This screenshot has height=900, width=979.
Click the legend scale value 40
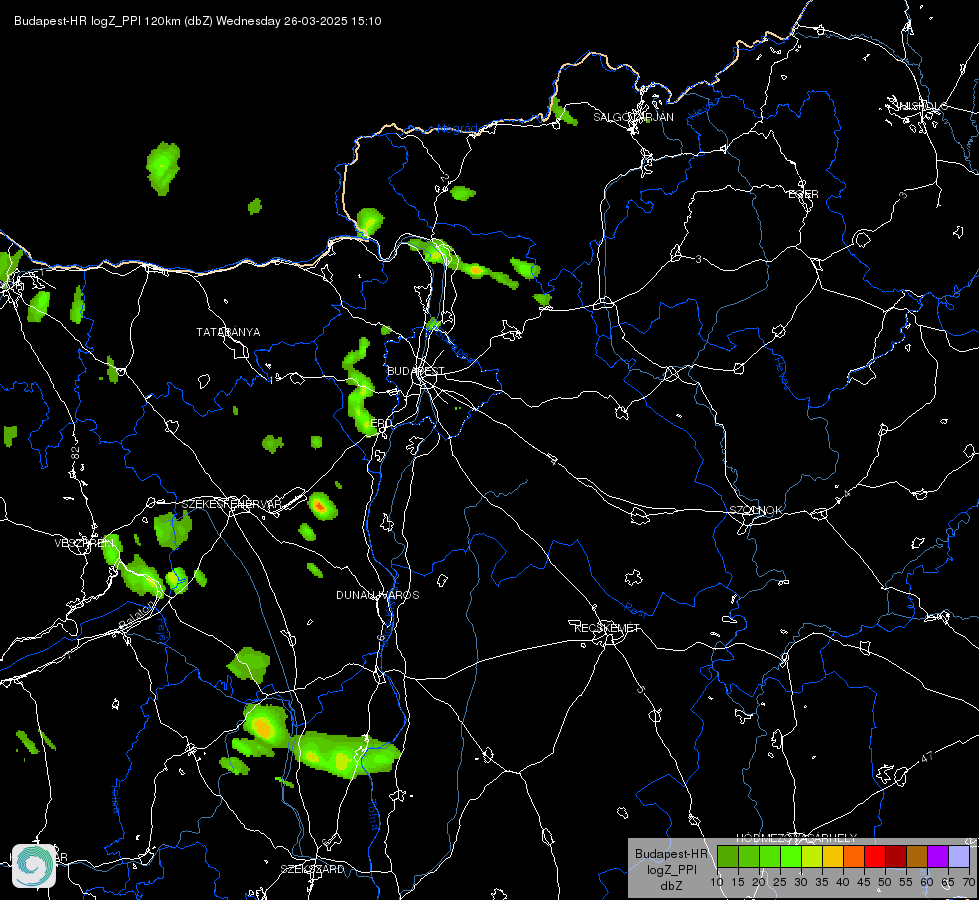pos(843,882)
